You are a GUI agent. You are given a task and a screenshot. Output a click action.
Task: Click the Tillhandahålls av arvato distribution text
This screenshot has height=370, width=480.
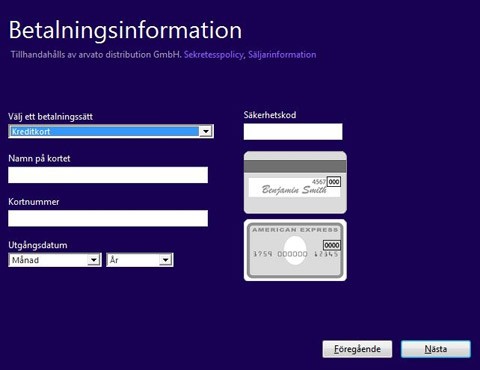pos(96,55)
